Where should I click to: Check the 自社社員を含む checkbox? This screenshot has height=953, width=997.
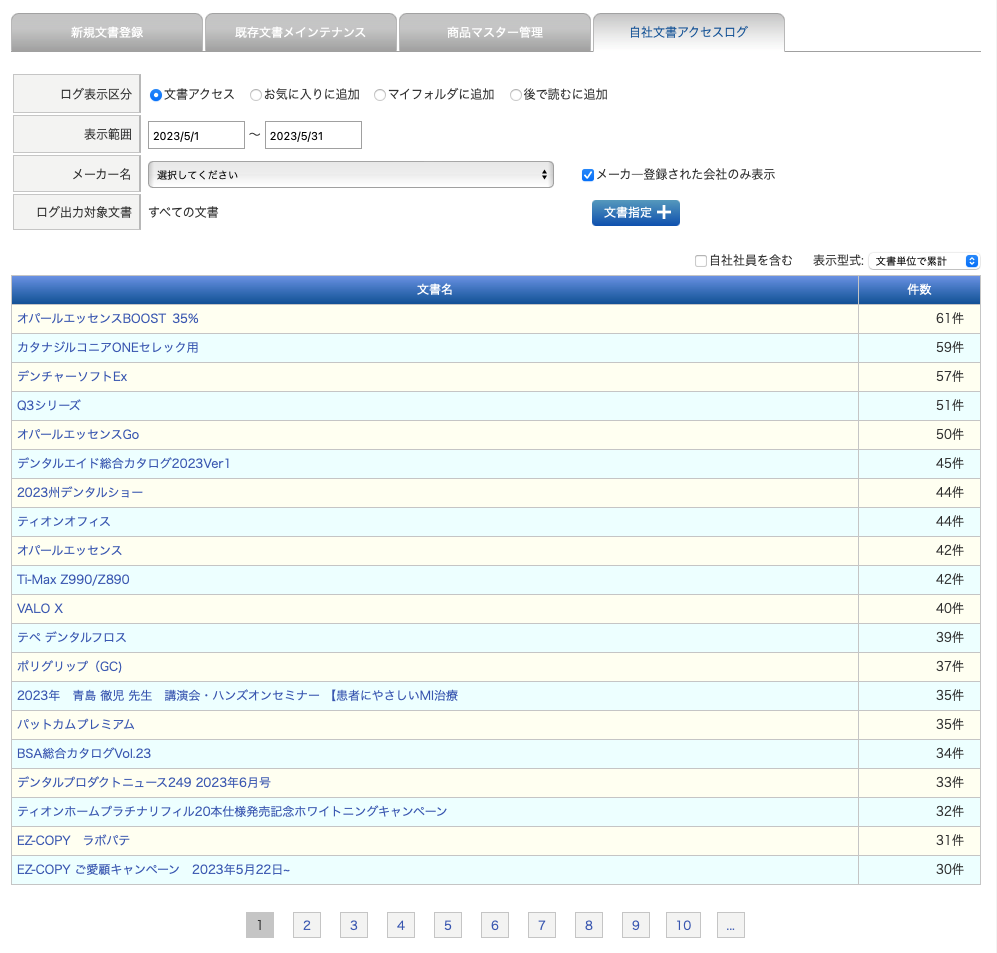pos(701,261)
